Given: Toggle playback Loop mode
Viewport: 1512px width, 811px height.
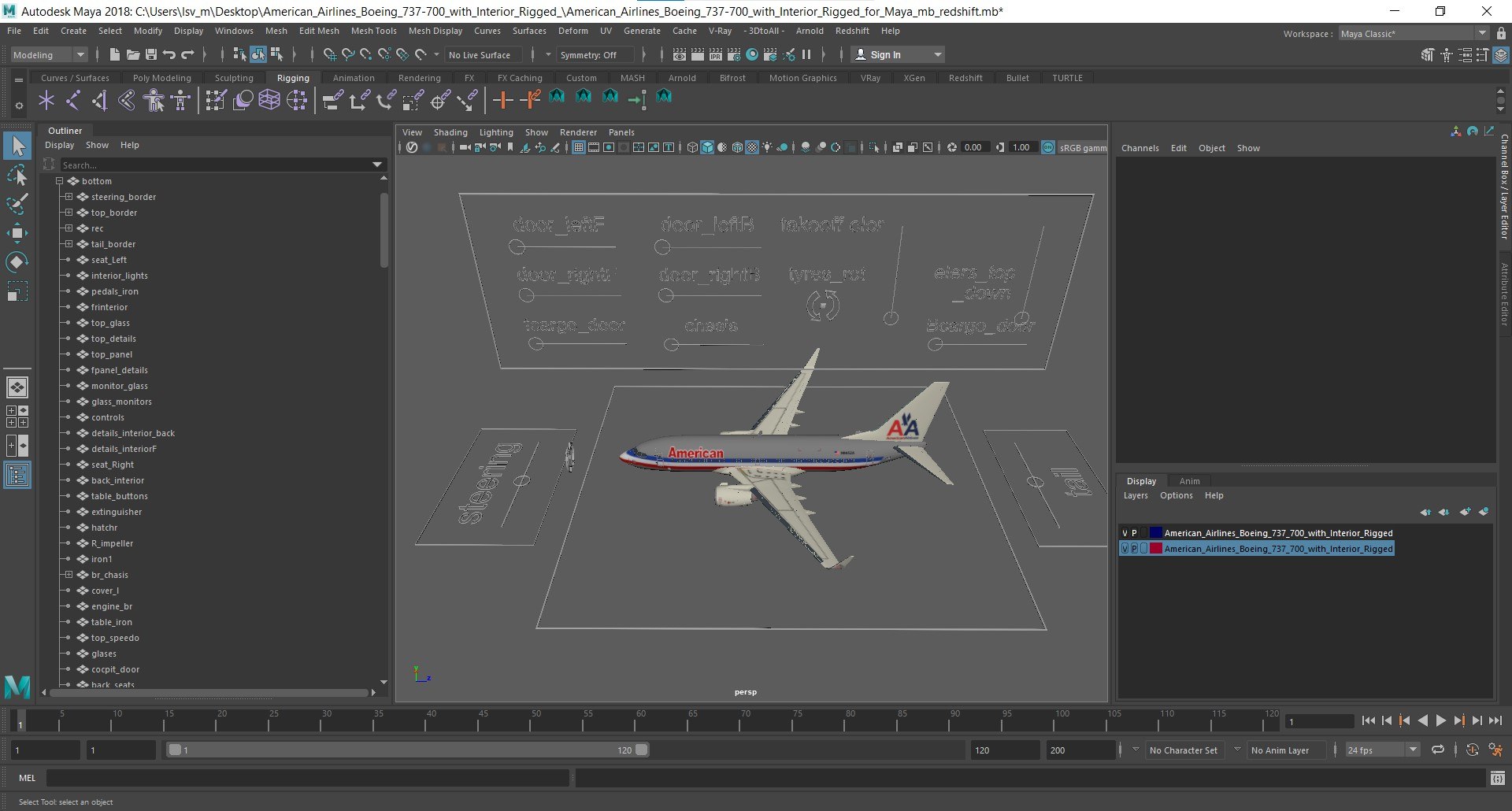Looking at the screenshot, I should (x=1438, y=750).
